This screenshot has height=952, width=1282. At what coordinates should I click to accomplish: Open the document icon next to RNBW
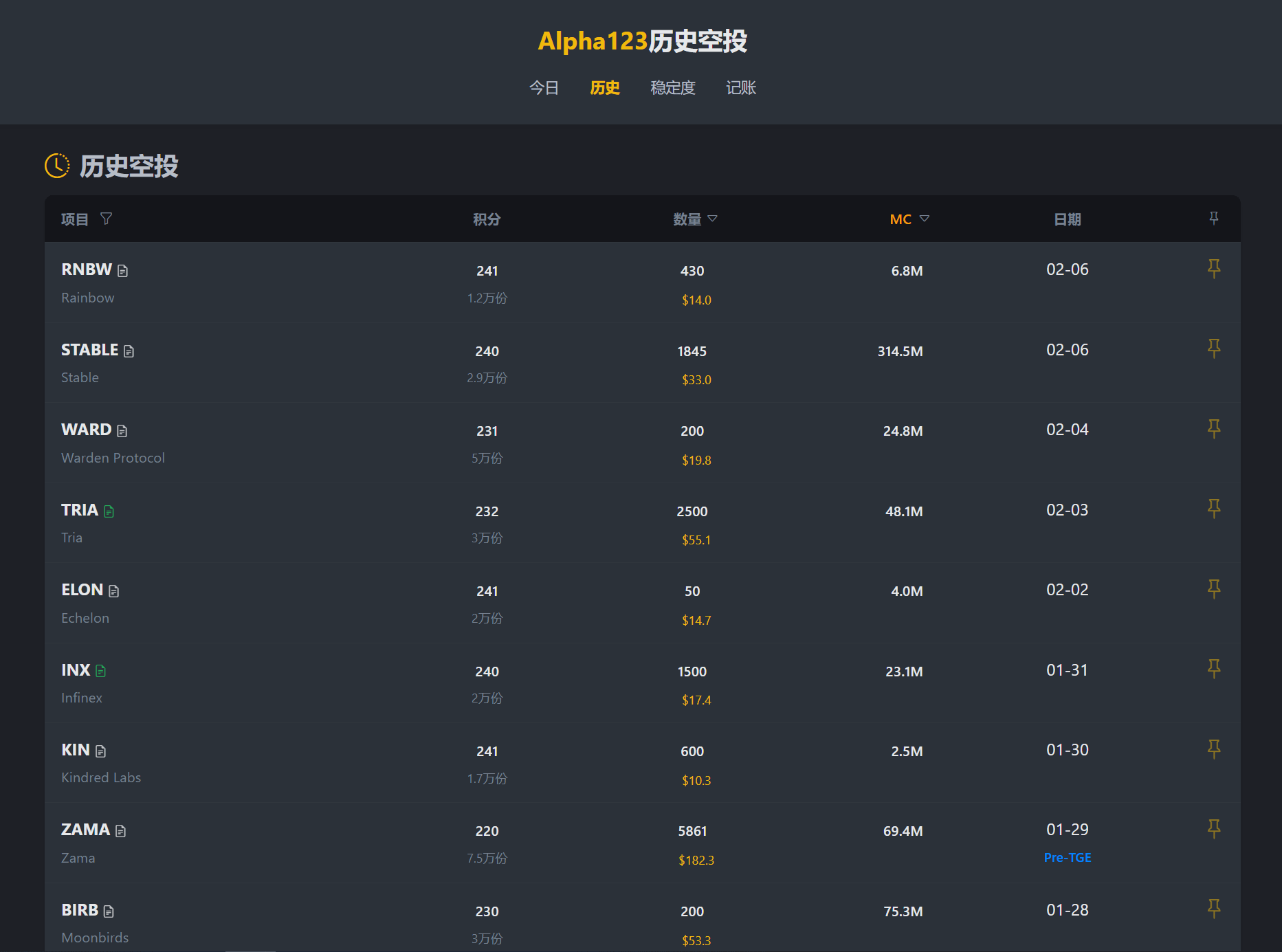(x=122, y=271)
